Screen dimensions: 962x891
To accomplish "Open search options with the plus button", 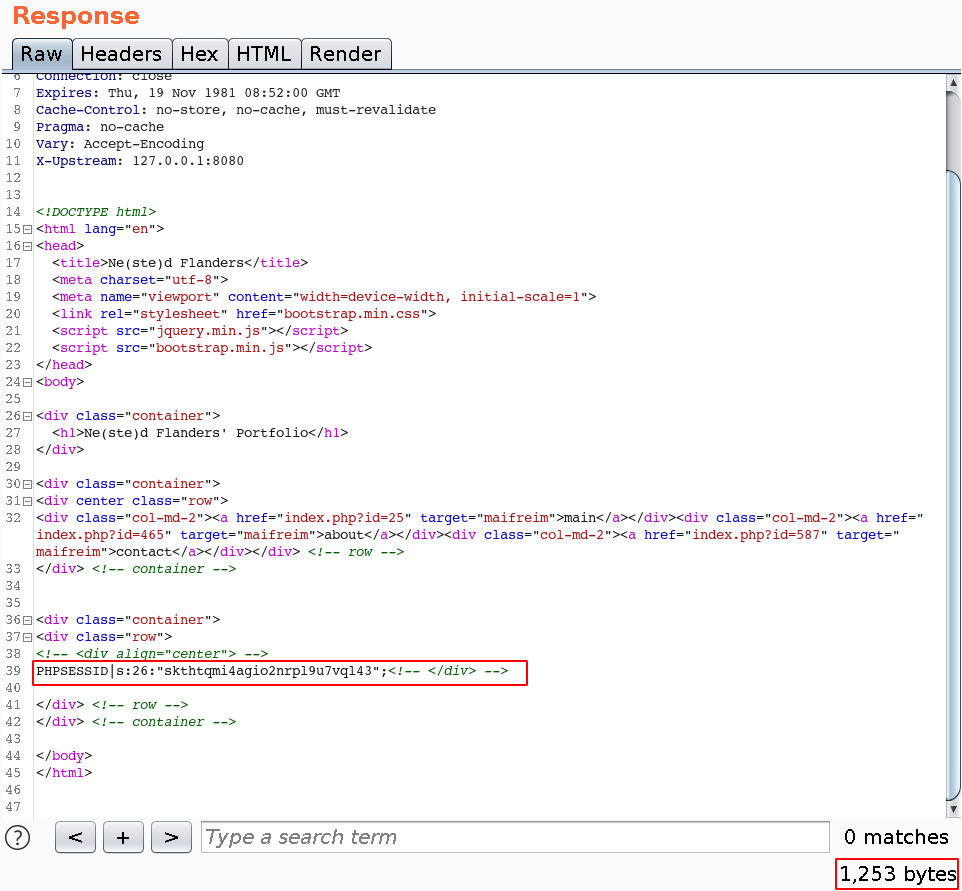I will point(123,837).
